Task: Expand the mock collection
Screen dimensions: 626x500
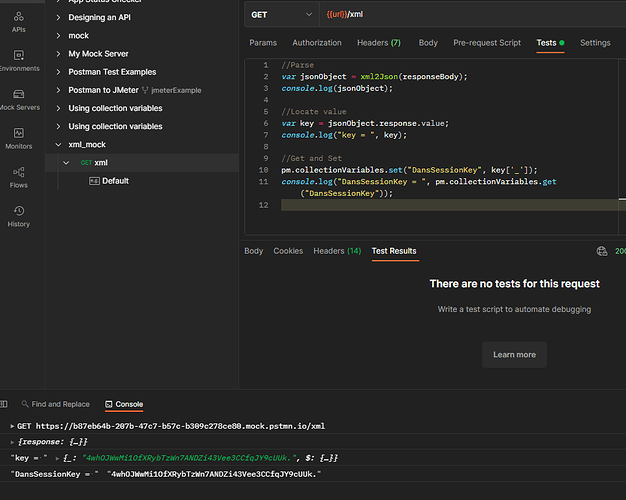Action: 58,36
